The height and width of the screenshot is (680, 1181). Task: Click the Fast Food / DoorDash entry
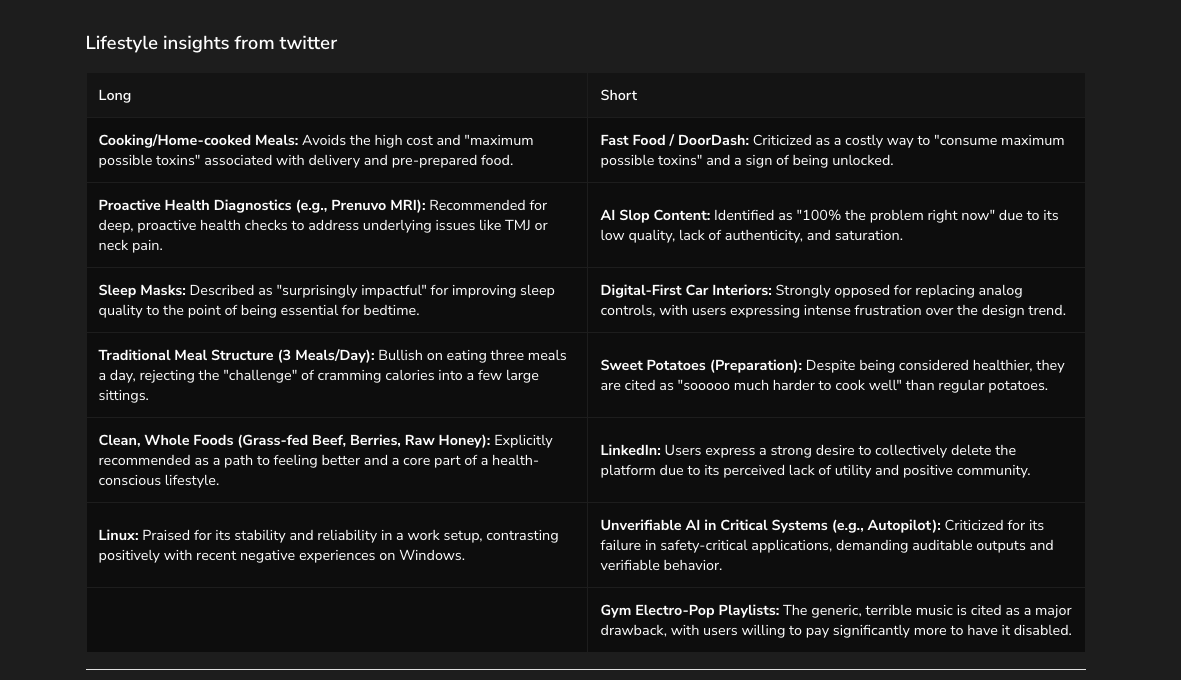point(674,140)
